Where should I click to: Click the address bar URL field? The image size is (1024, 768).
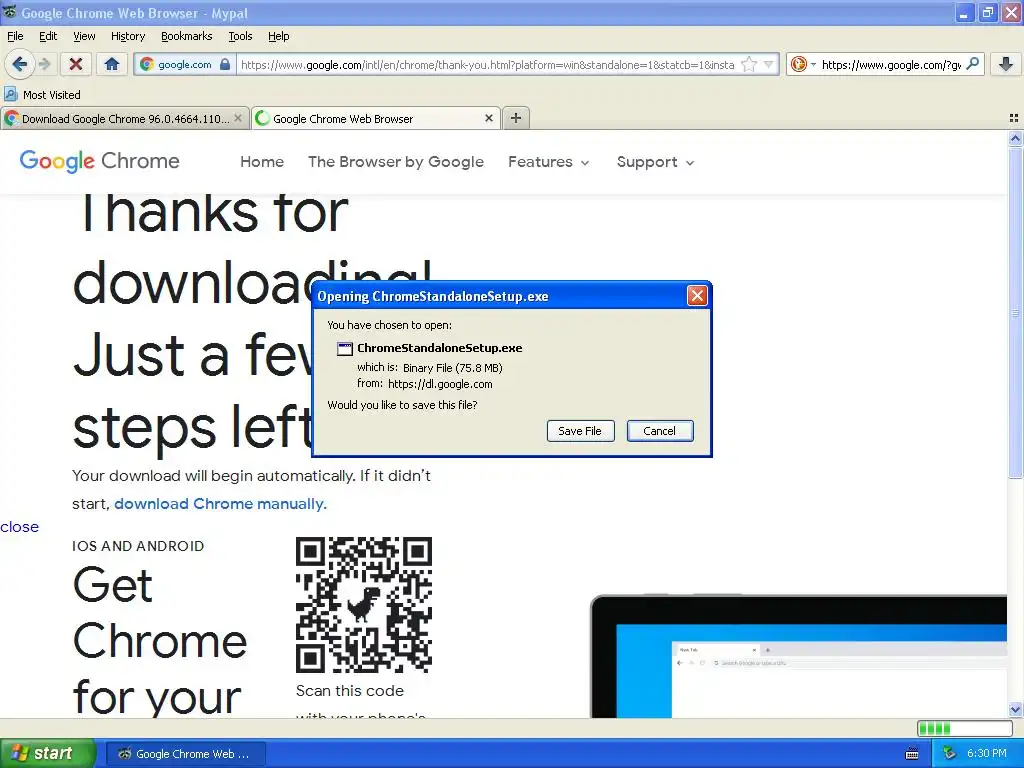pos(488,64)
